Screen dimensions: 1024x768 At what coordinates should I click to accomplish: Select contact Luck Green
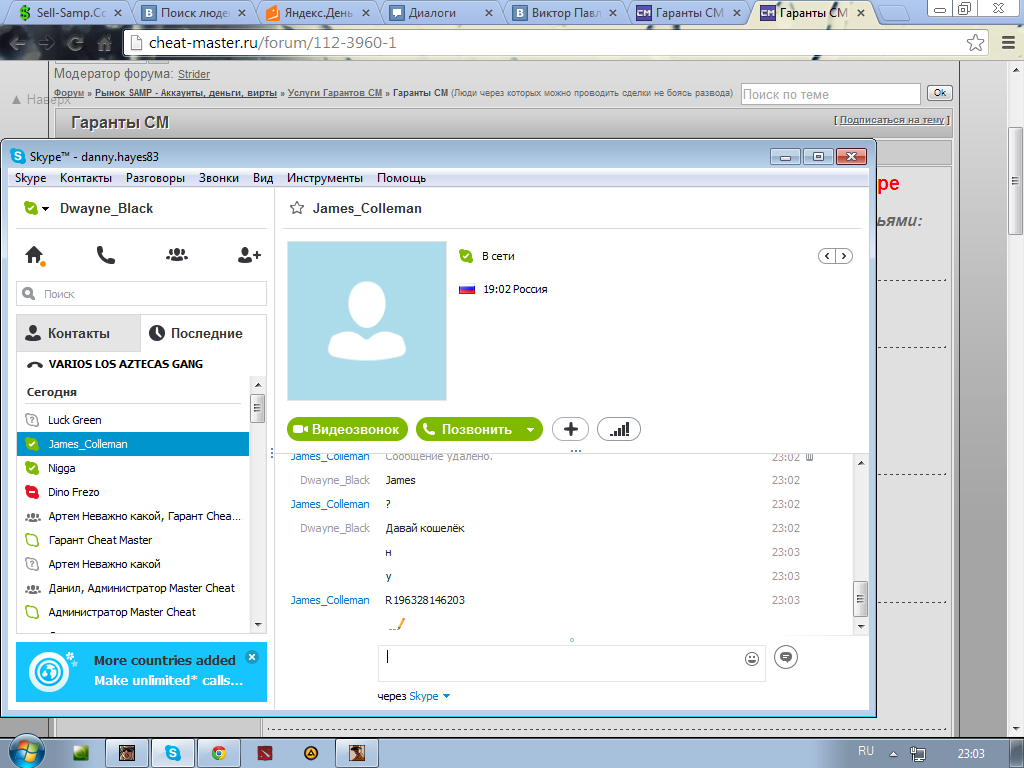pyautogui.click(x=133, y=420)
